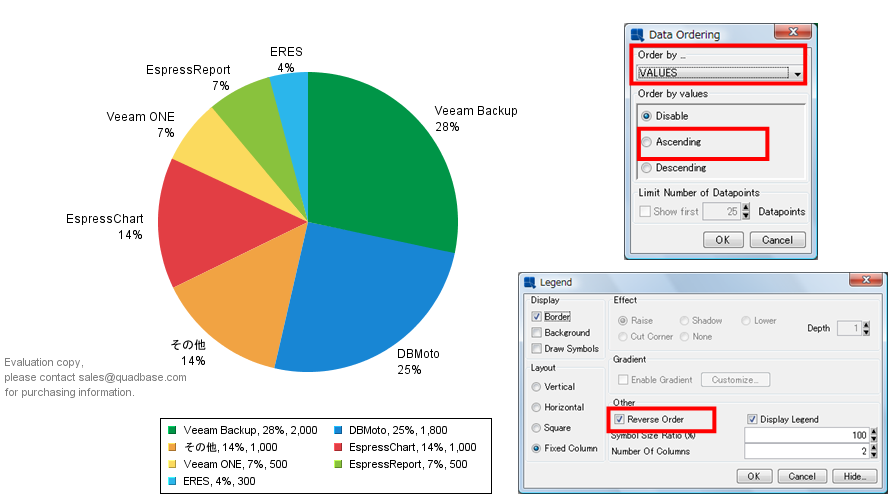Click the EspressChart red legend swatch
The image size is (888, 500).
[x=338, y=447]
